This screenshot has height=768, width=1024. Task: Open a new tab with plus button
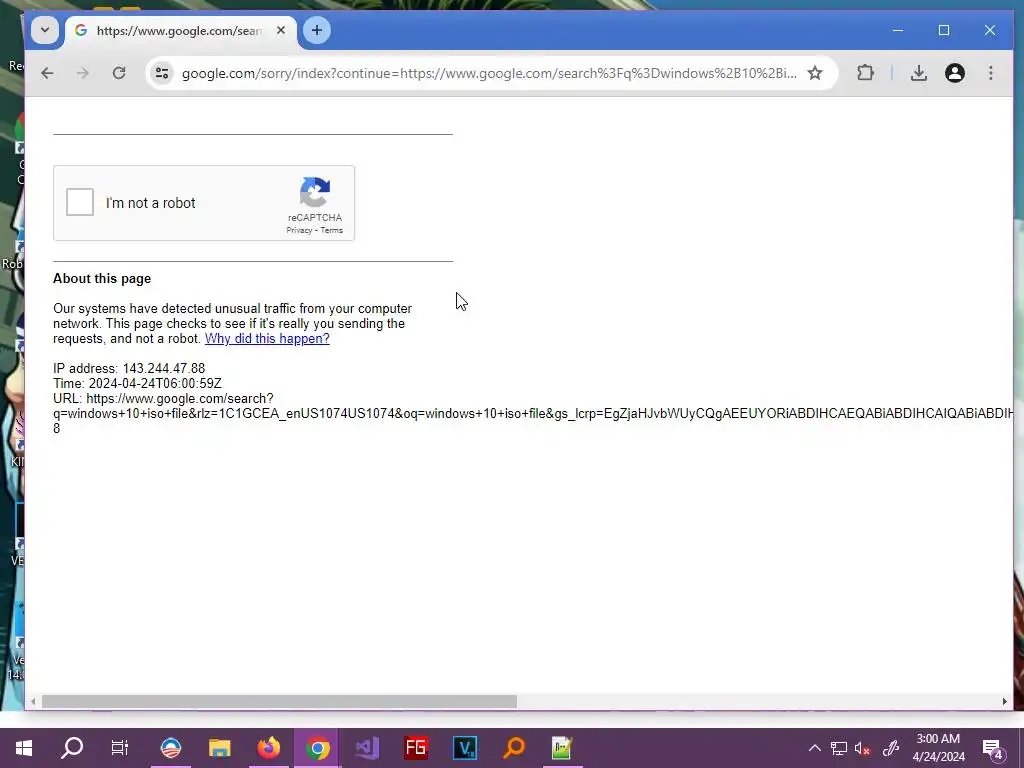pos(317,30)
